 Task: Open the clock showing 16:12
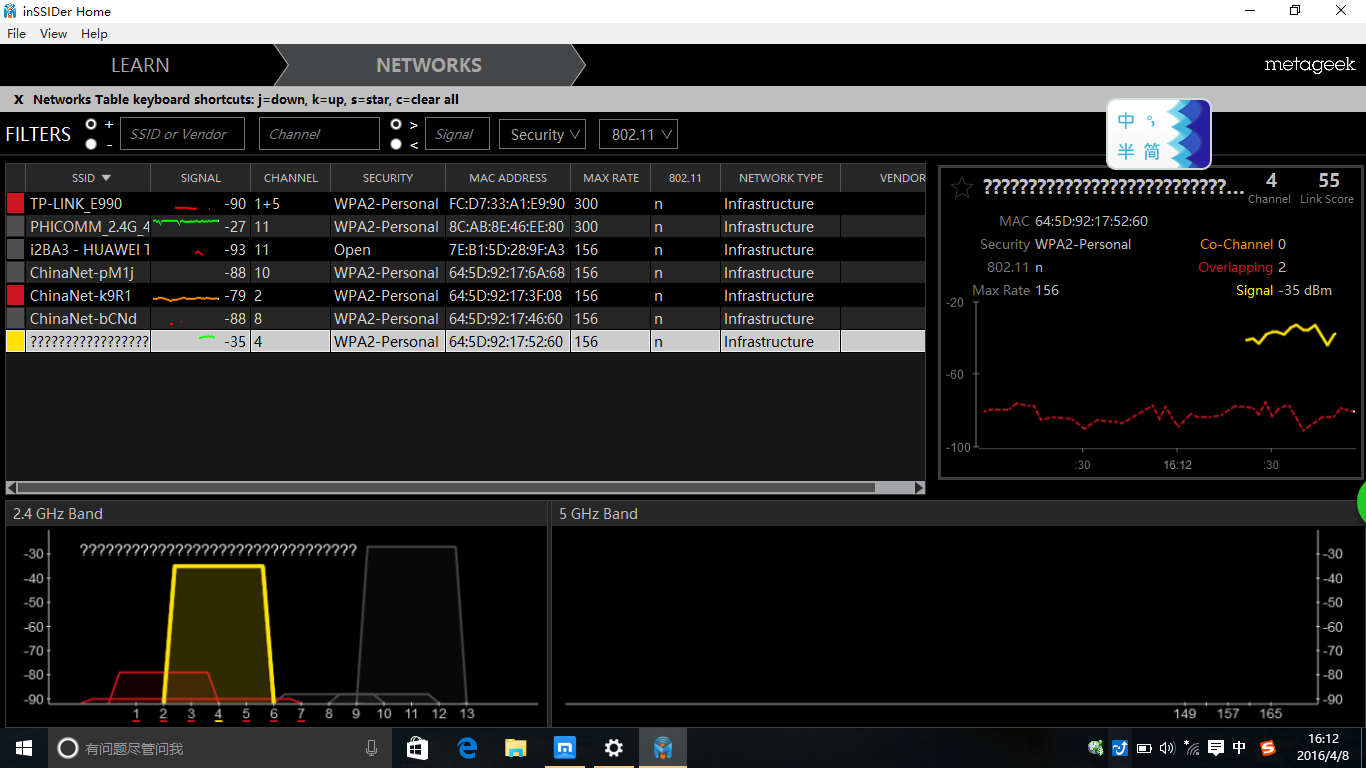1323,748
